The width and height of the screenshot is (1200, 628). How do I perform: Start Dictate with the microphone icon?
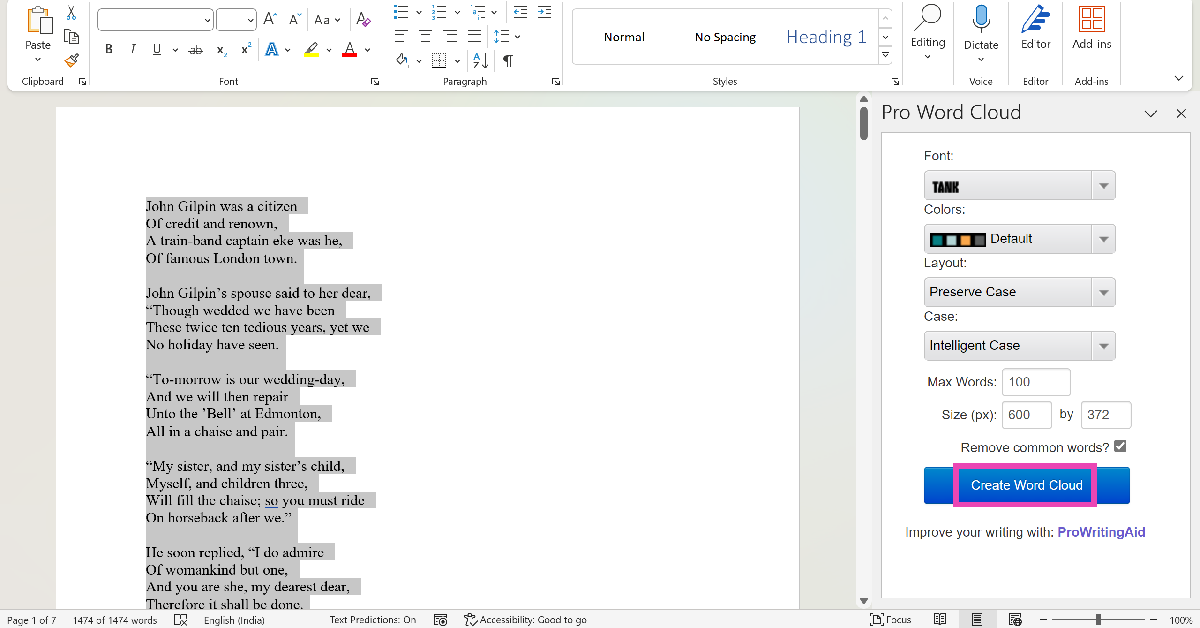(981, 20)
